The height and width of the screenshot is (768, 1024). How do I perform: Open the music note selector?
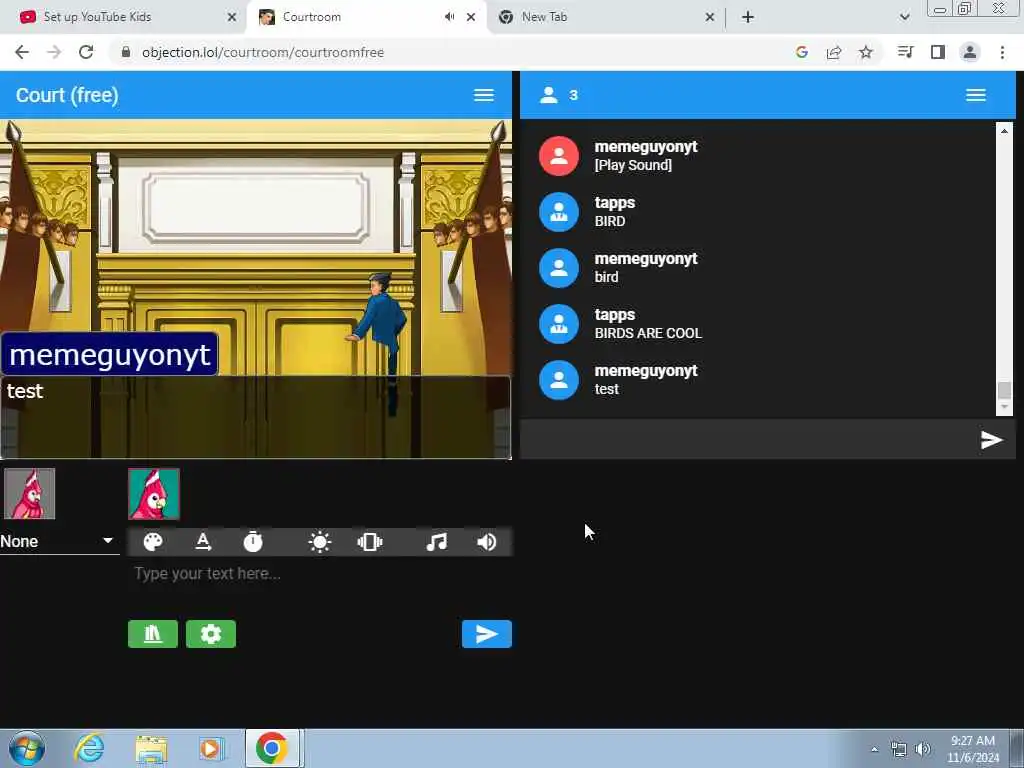point(436,542)
